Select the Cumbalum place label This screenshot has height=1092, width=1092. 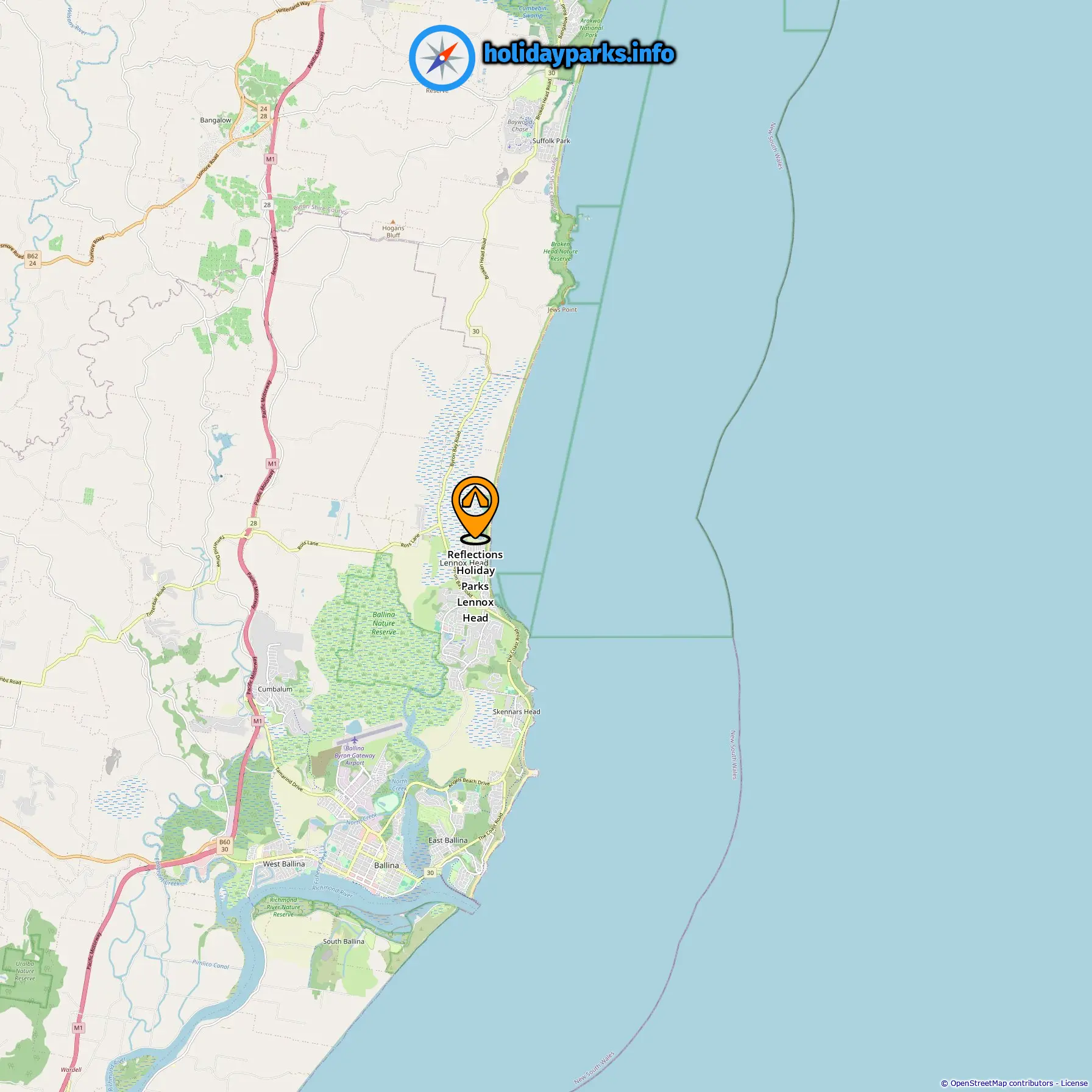pos(275,689)
